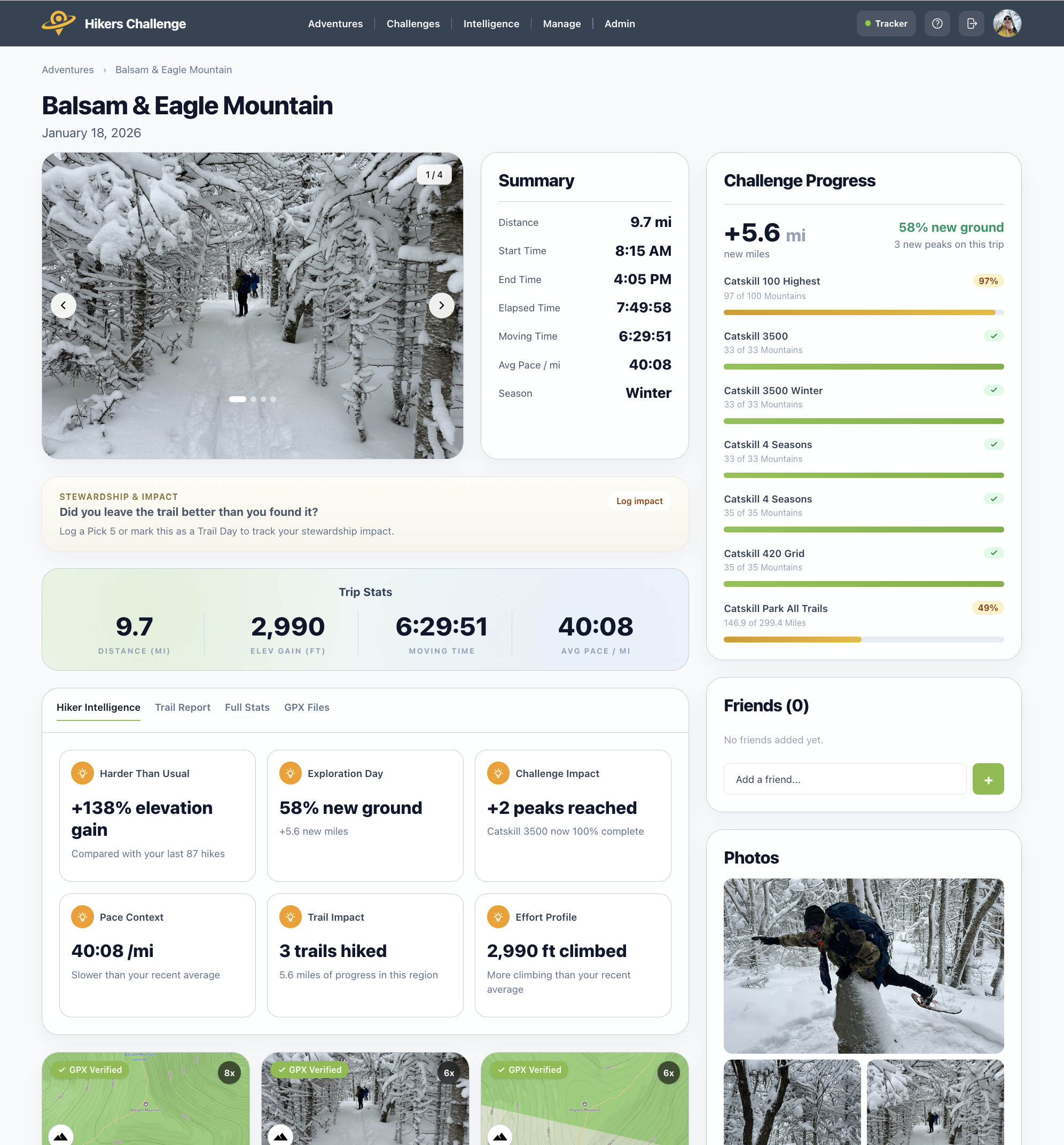Click the Hikers Challenge compass logo
Screen dimensions: 1064x1145
(x=58, y=23)
